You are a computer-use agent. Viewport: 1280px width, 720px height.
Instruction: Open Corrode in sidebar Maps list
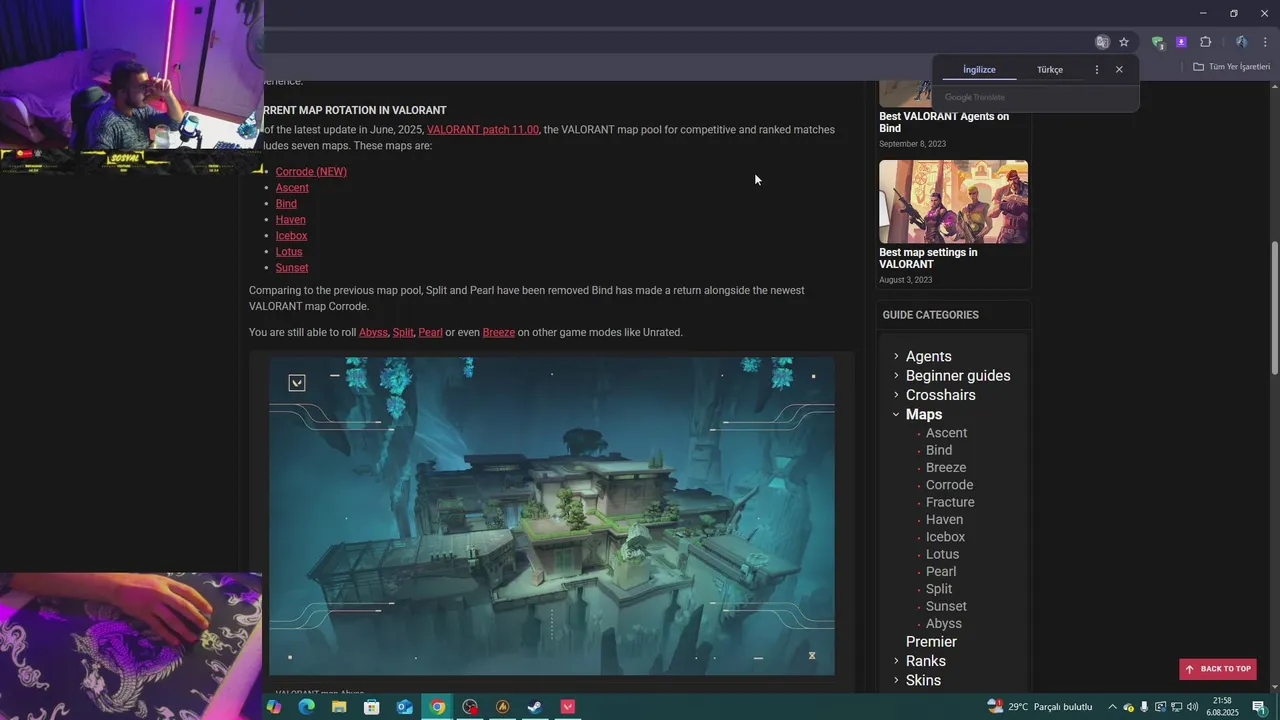(949, 485)
